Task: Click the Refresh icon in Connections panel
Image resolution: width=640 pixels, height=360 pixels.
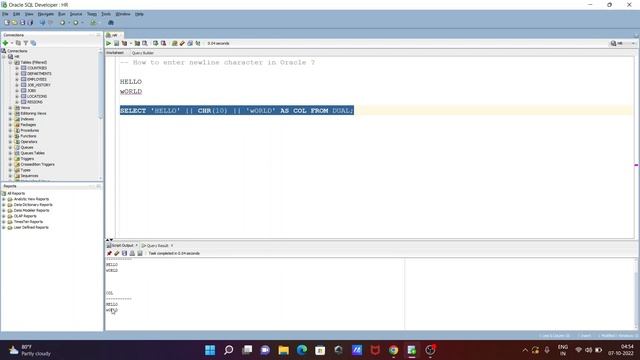Action: [18, 43]
